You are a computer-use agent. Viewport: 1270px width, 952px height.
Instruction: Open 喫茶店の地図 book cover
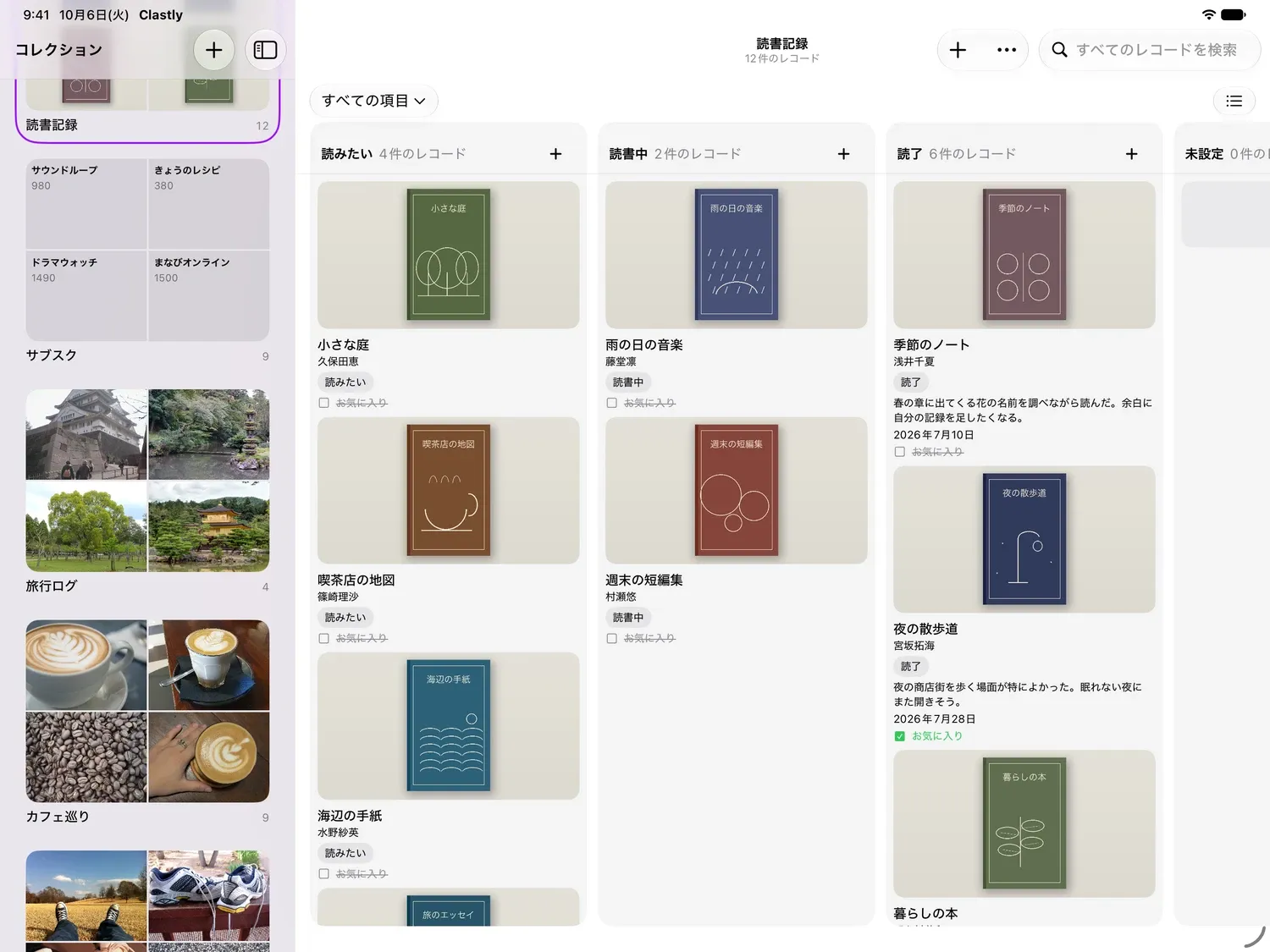[449, 490]
